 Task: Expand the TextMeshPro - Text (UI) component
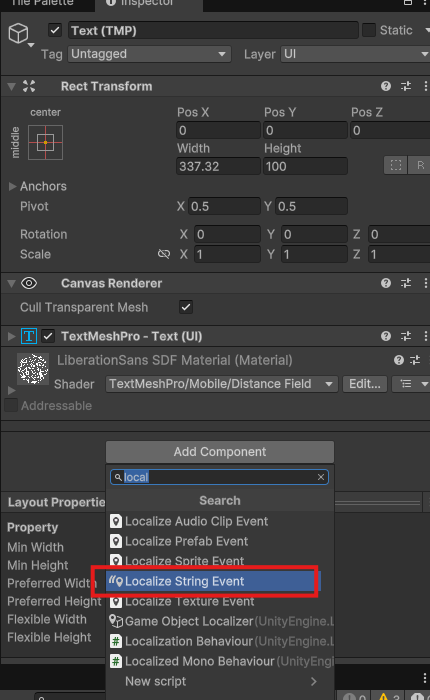pos(12,336)
